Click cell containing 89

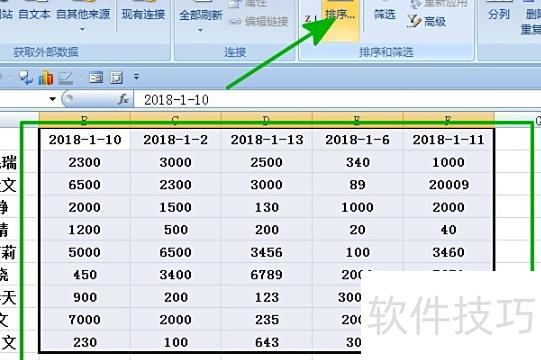357,185
